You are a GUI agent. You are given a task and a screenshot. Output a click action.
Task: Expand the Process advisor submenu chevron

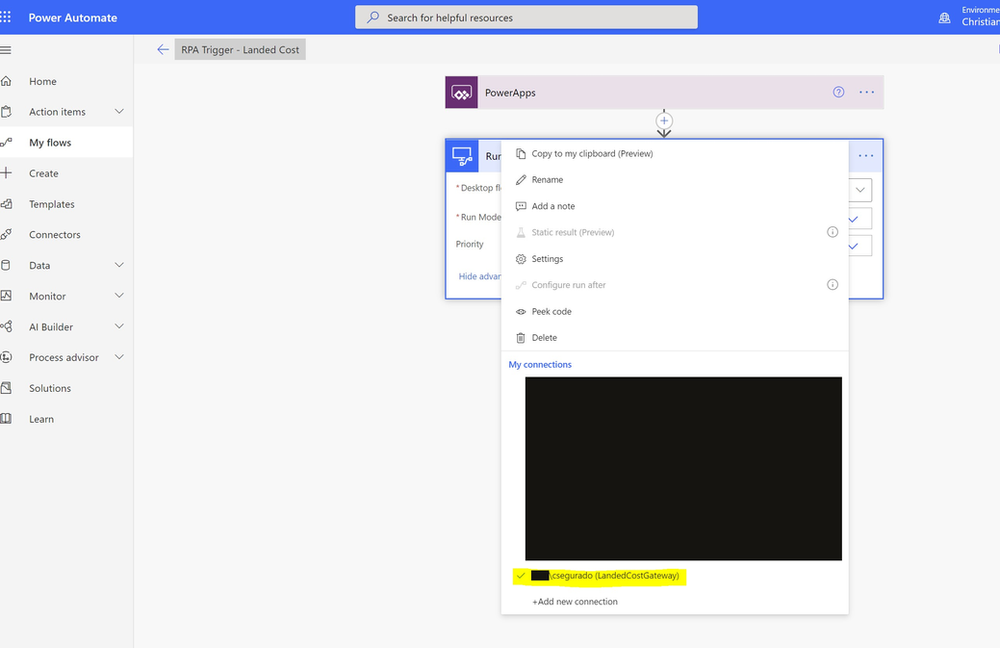[x=119, y=357]
